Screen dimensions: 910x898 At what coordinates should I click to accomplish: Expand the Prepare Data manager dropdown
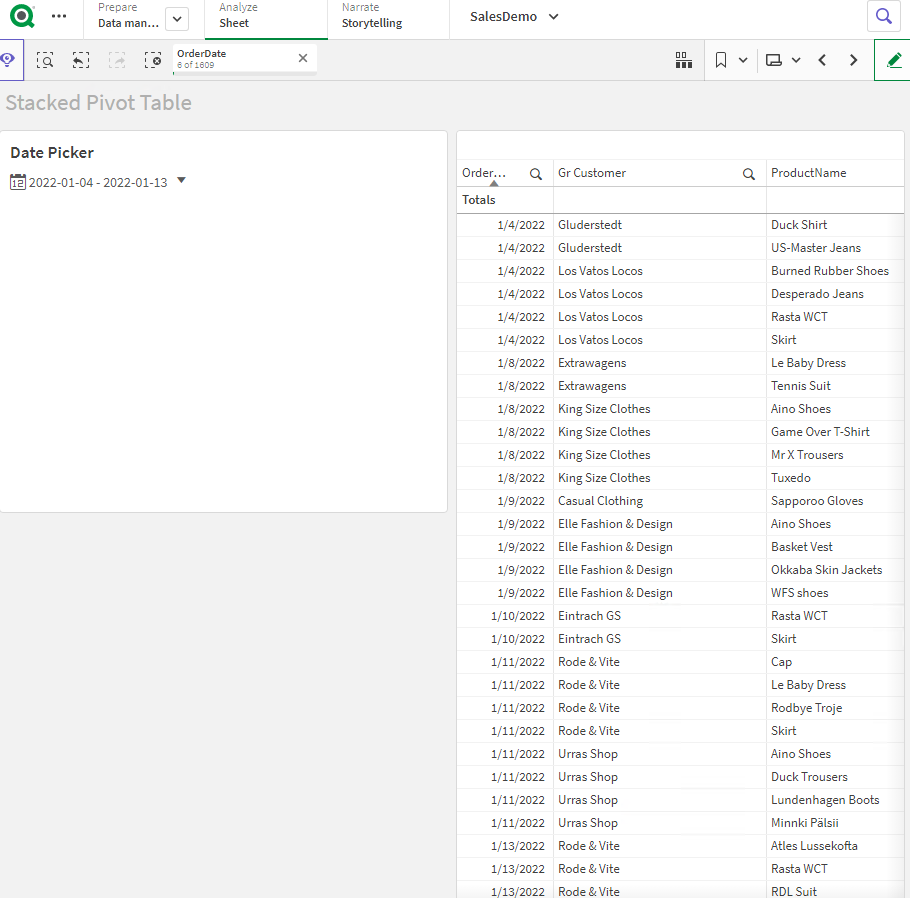tap(176, 19)
